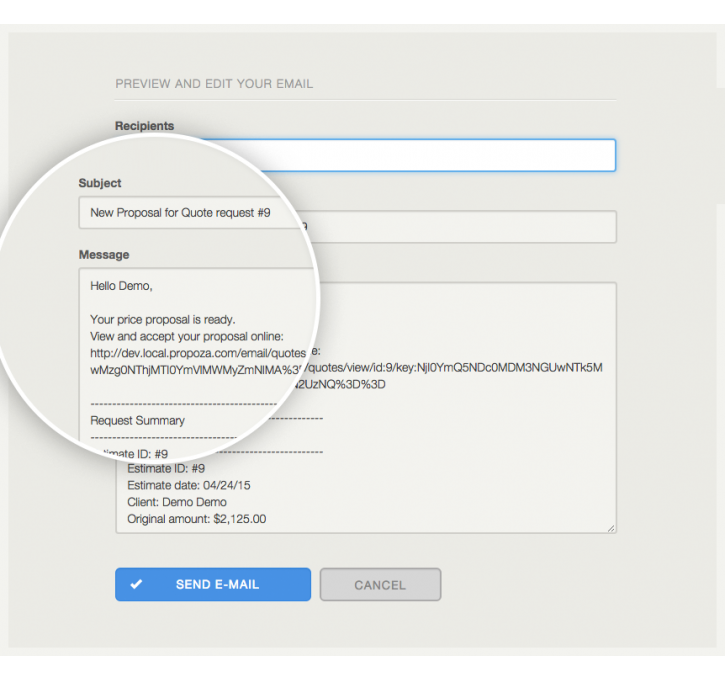Click the 'Your price proposal is ready.' text
This screenshot has width=725, height=680.
coord(163,319)
